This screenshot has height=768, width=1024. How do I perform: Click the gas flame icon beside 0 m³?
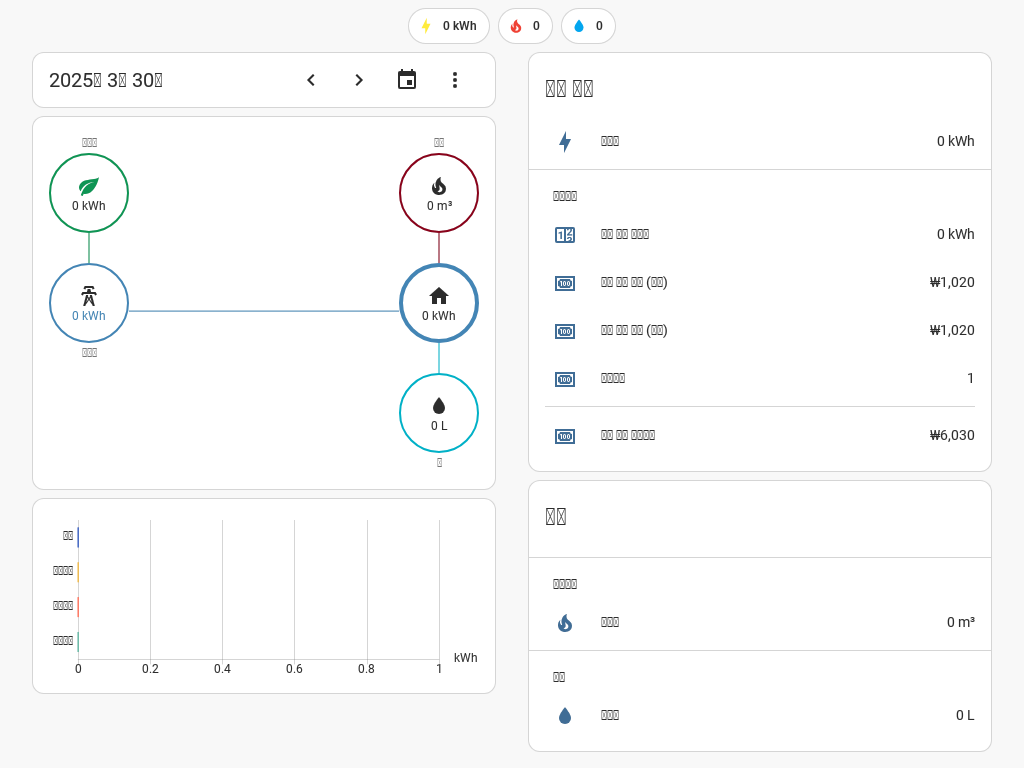(x=565, y=623)
